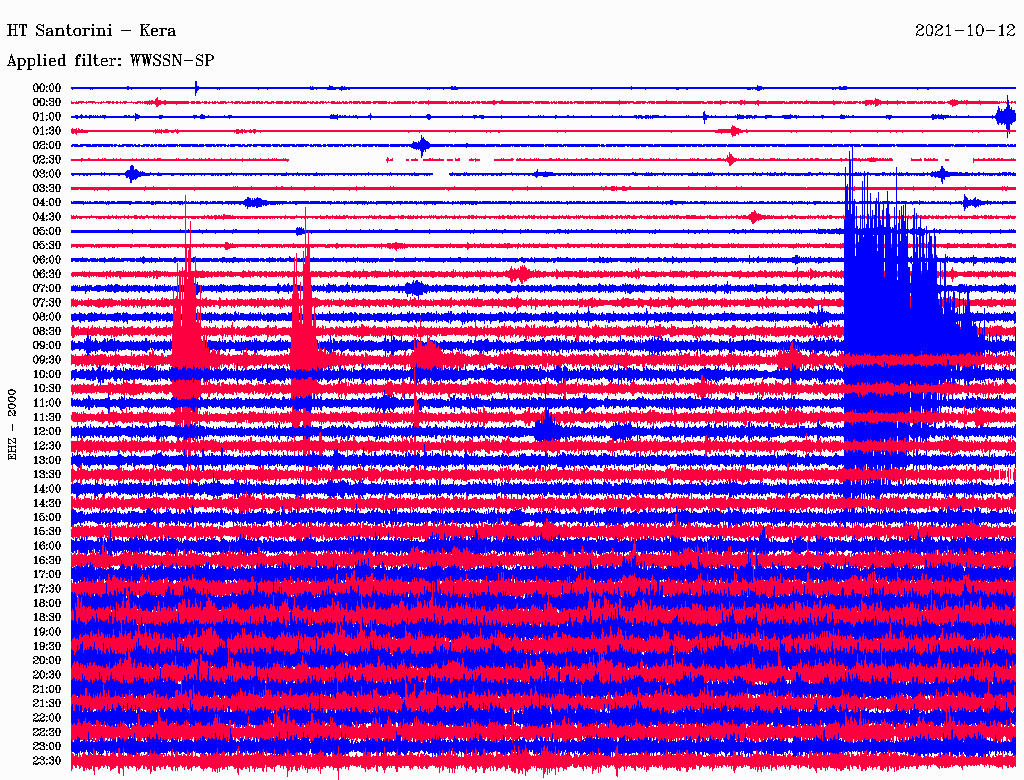Click the 'HT Santorini – Kera' station title
This screenshot has width=1024, height=780.
tap(91, 31)
